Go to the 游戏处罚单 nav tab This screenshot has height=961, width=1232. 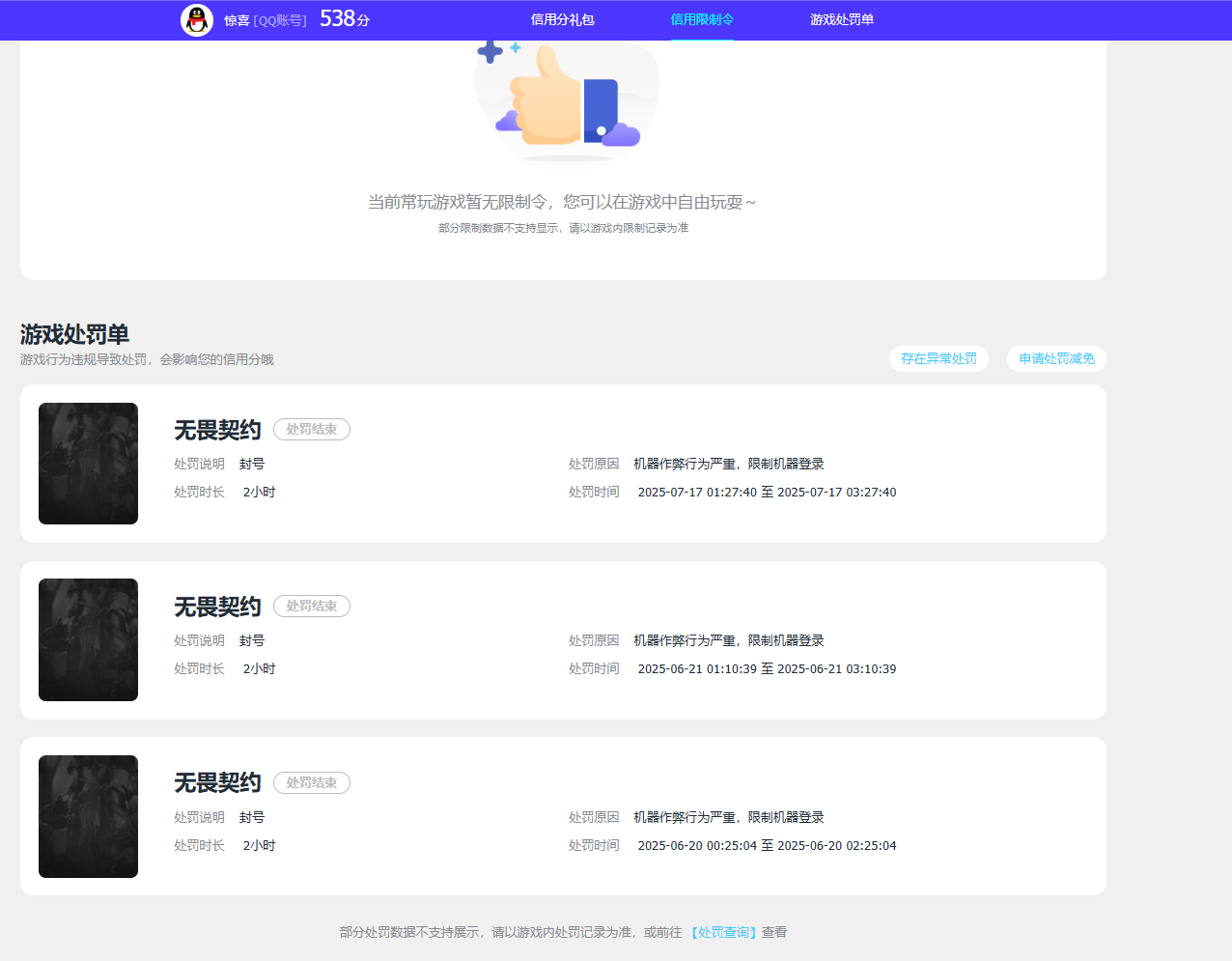pyautogui.click(x=842, y=19)
